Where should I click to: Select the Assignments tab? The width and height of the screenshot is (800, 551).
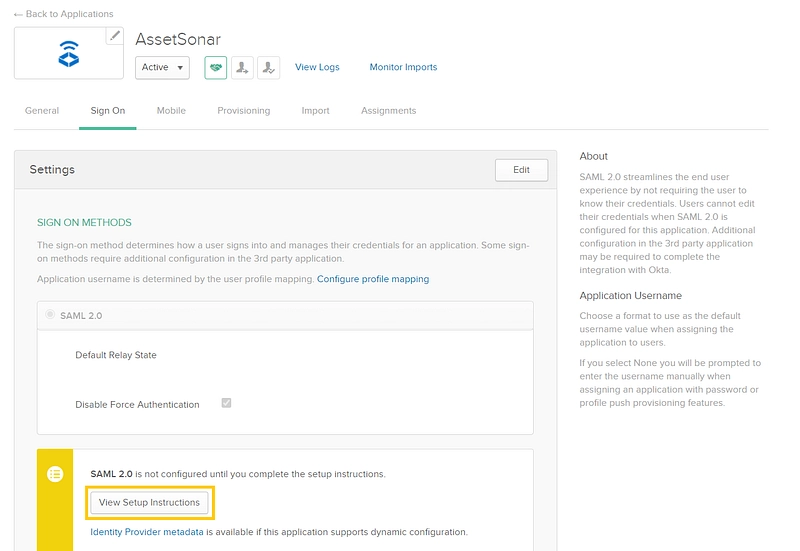[388, 111]
